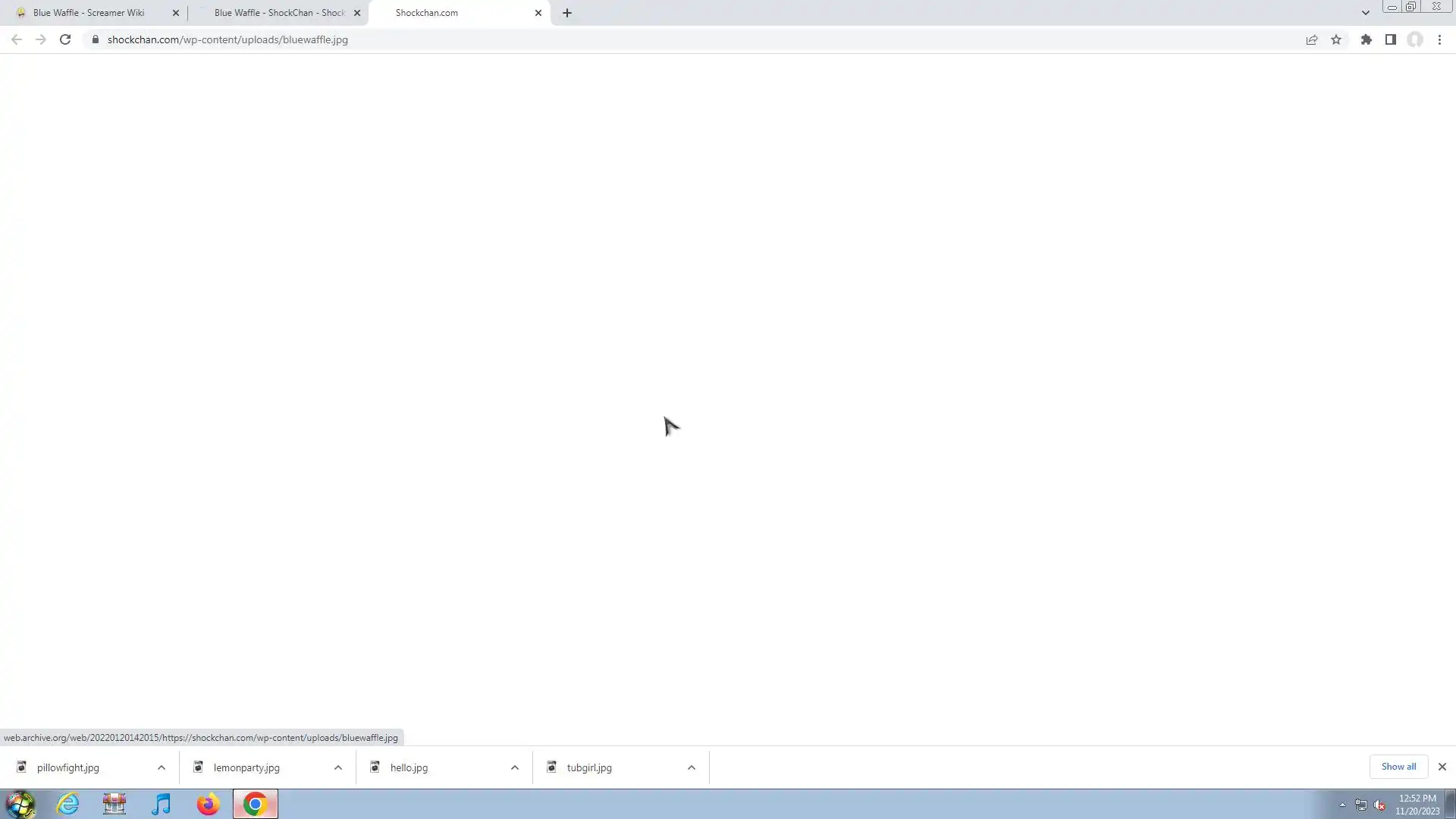
Task: Bookmark this page with star icon
Action: (x=1336, y=39)
